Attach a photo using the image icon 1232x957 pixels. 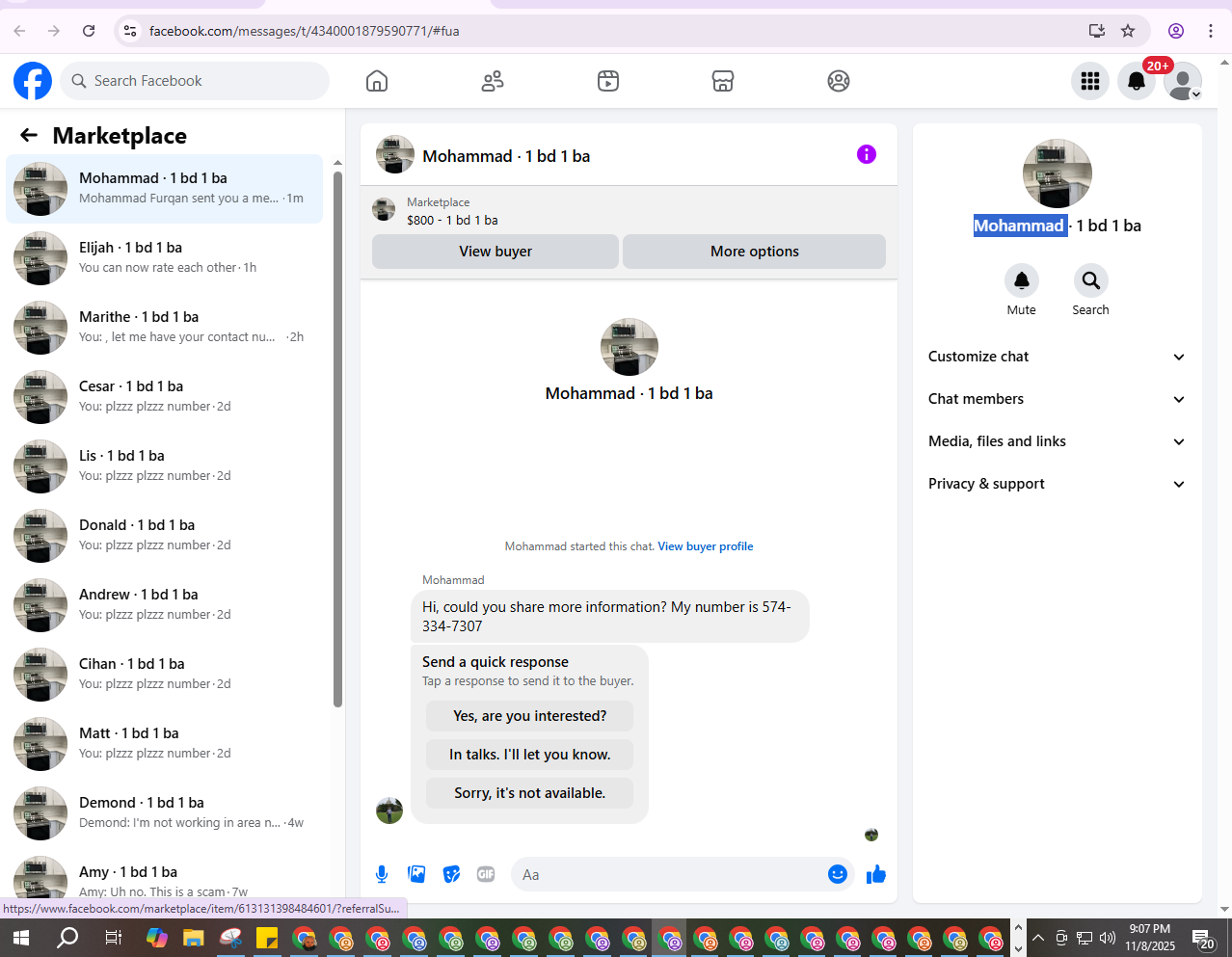(416, 874)
